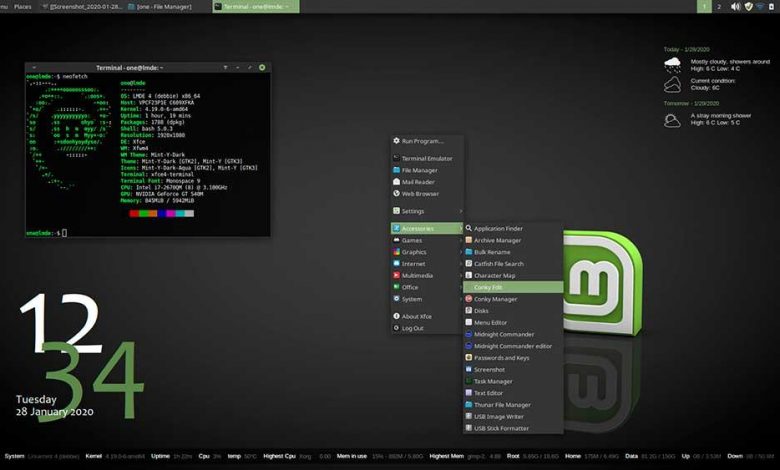Click the Midnight Commander icon

[x=469, y=334]
